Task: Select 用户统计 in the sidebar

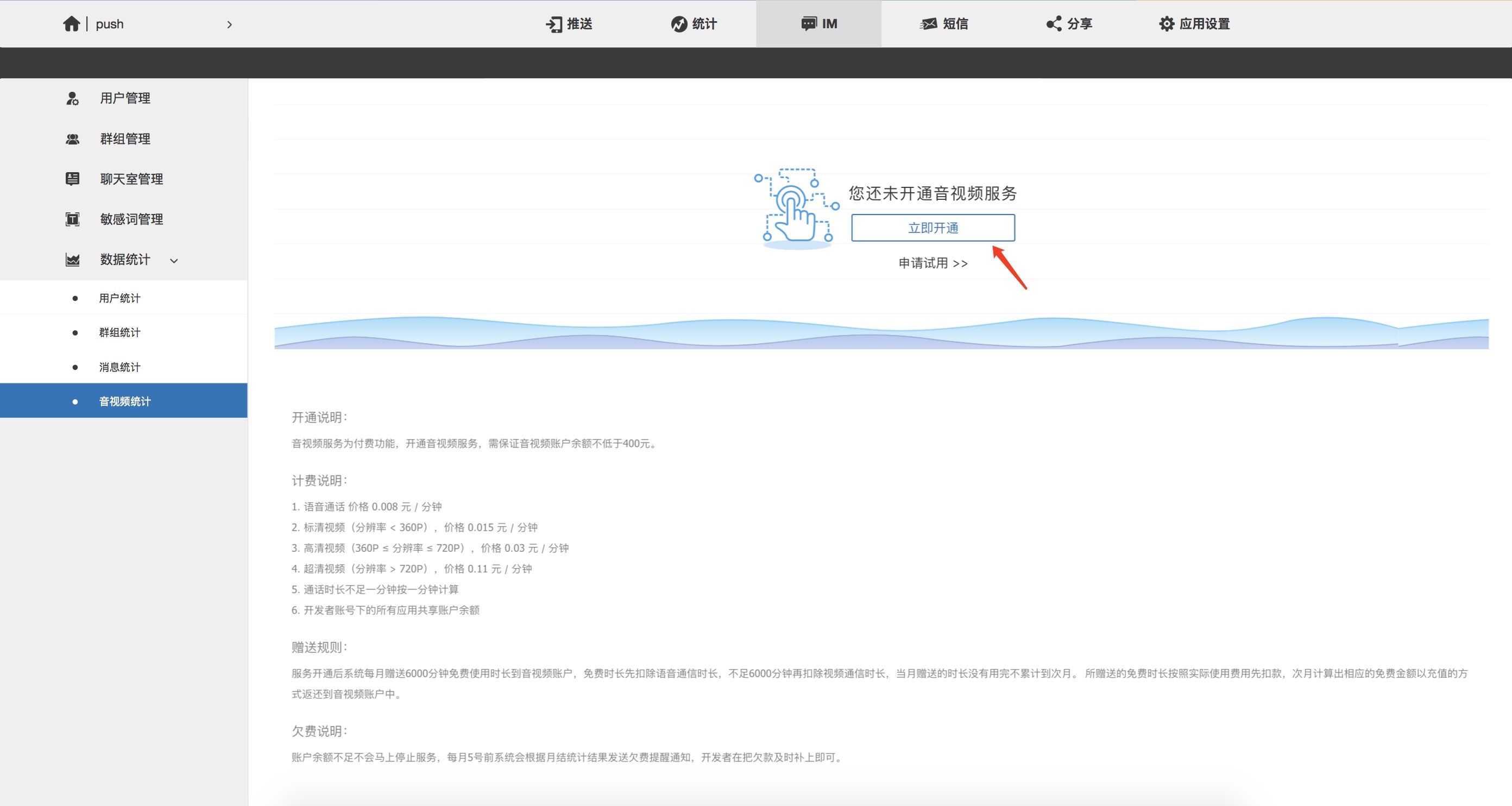Action: pos(119,298)
